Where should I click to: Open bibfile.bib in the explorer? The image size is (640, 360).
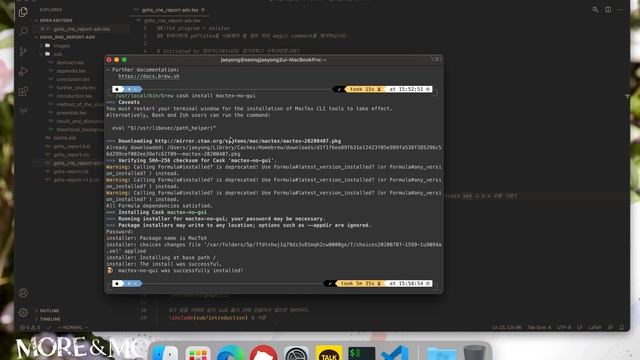pyautogui.click(x=64, y=138)
